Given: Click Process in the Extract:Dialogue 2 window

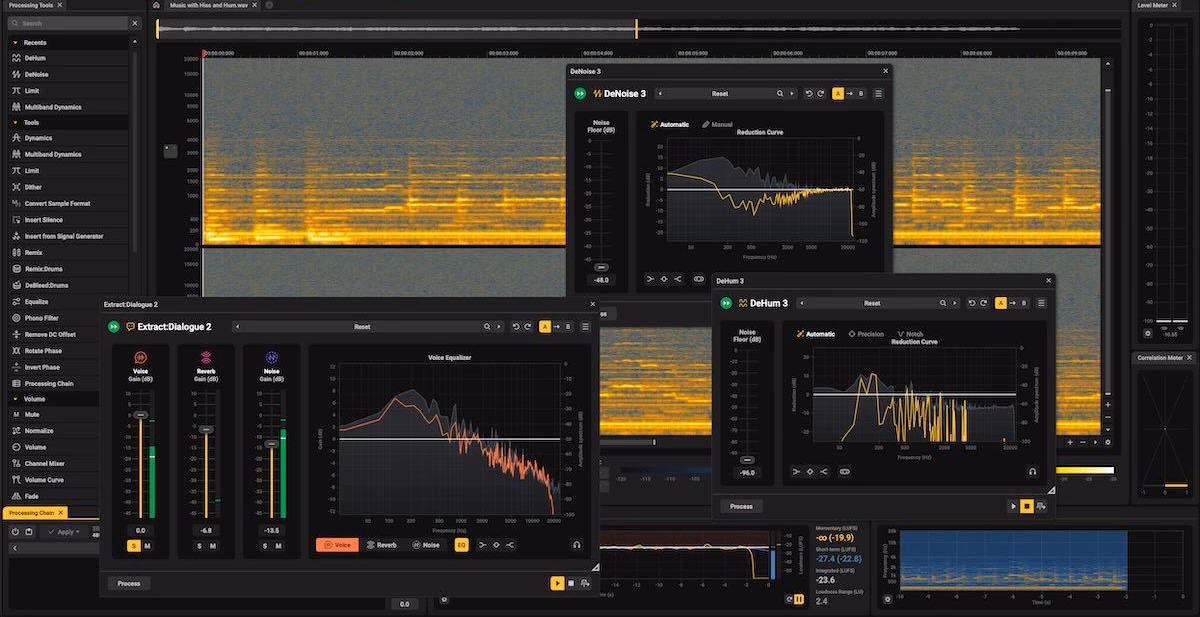Looking at the screenshot, I should [129, 583].
